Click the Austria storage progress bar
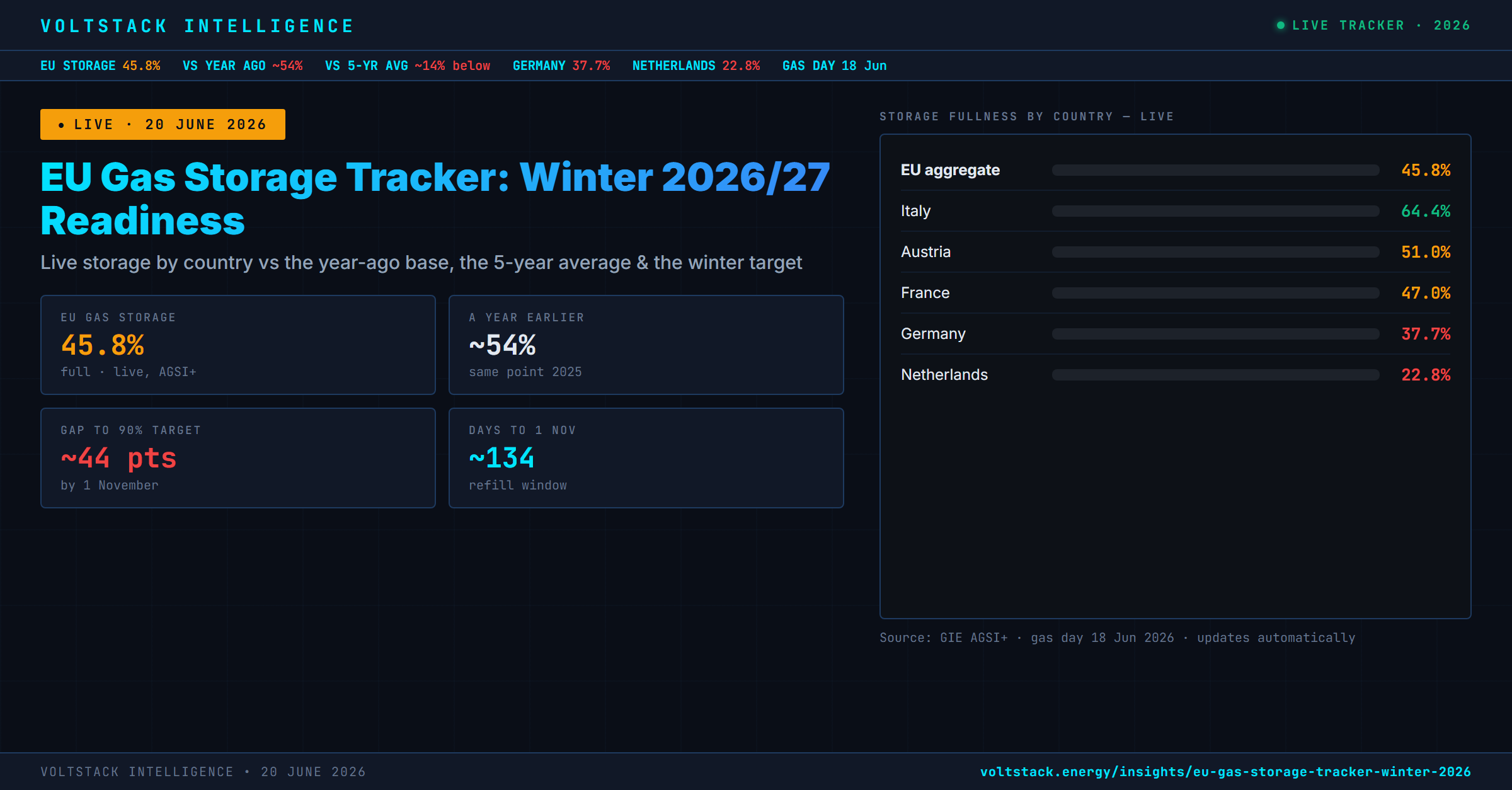This screenshot has height=790, width=1512. click(1216, 252)
